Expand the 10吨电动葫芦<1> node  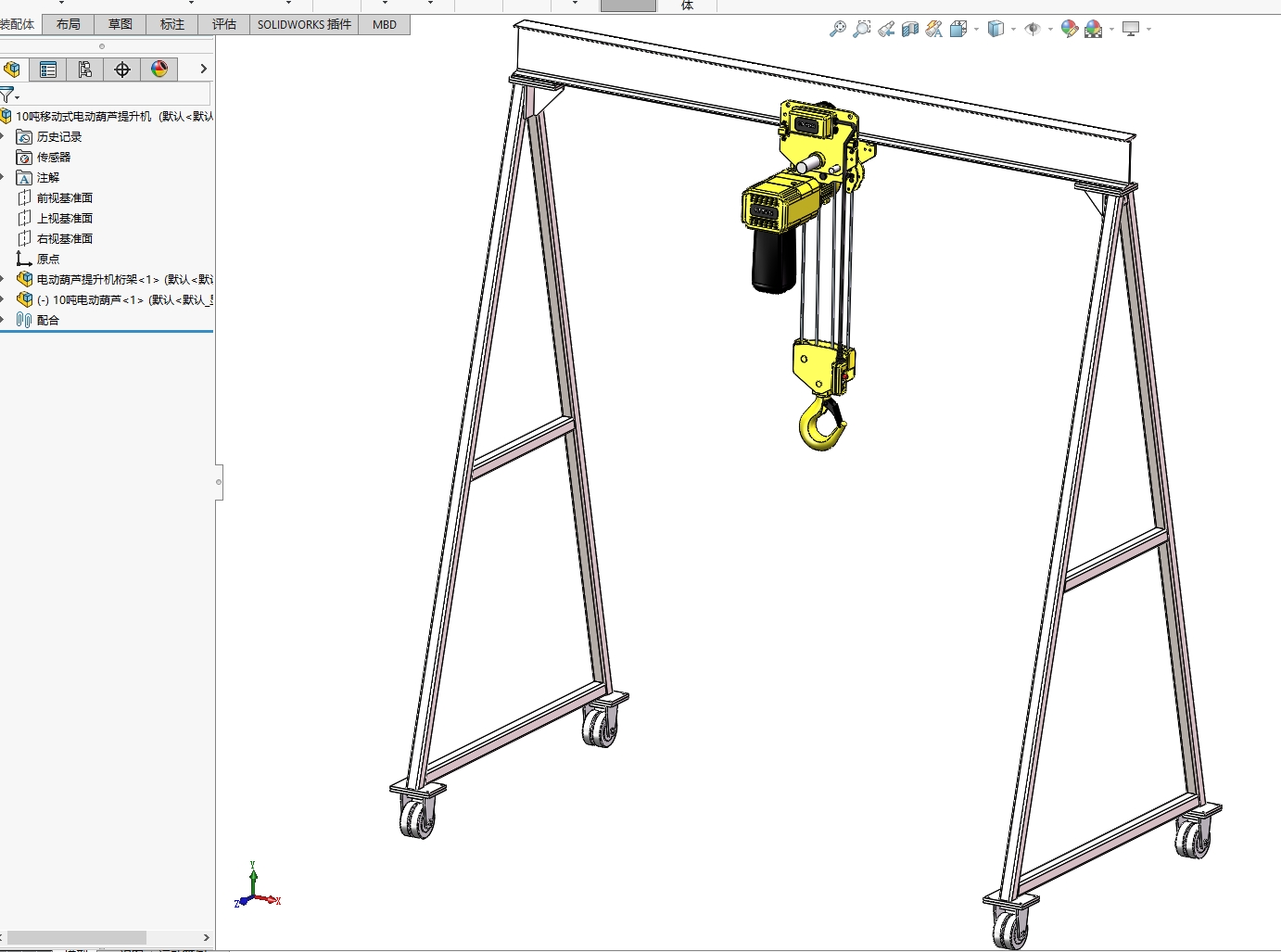click(3, 300)
